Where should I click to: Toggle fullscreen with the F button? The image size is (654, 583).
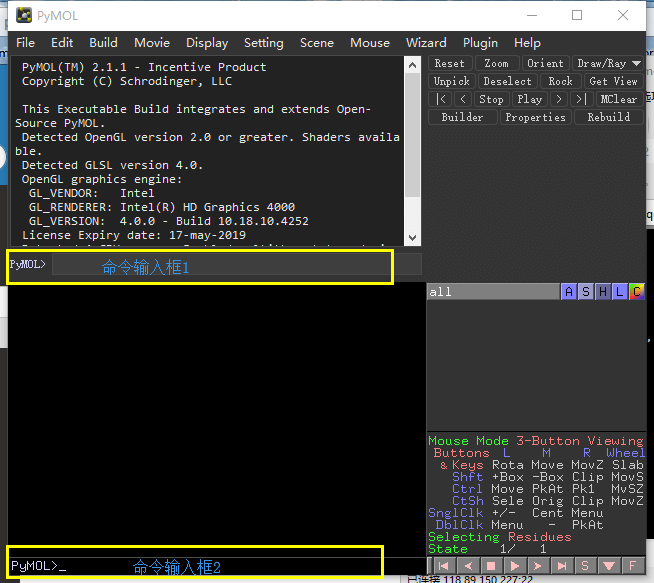[632, 566]
